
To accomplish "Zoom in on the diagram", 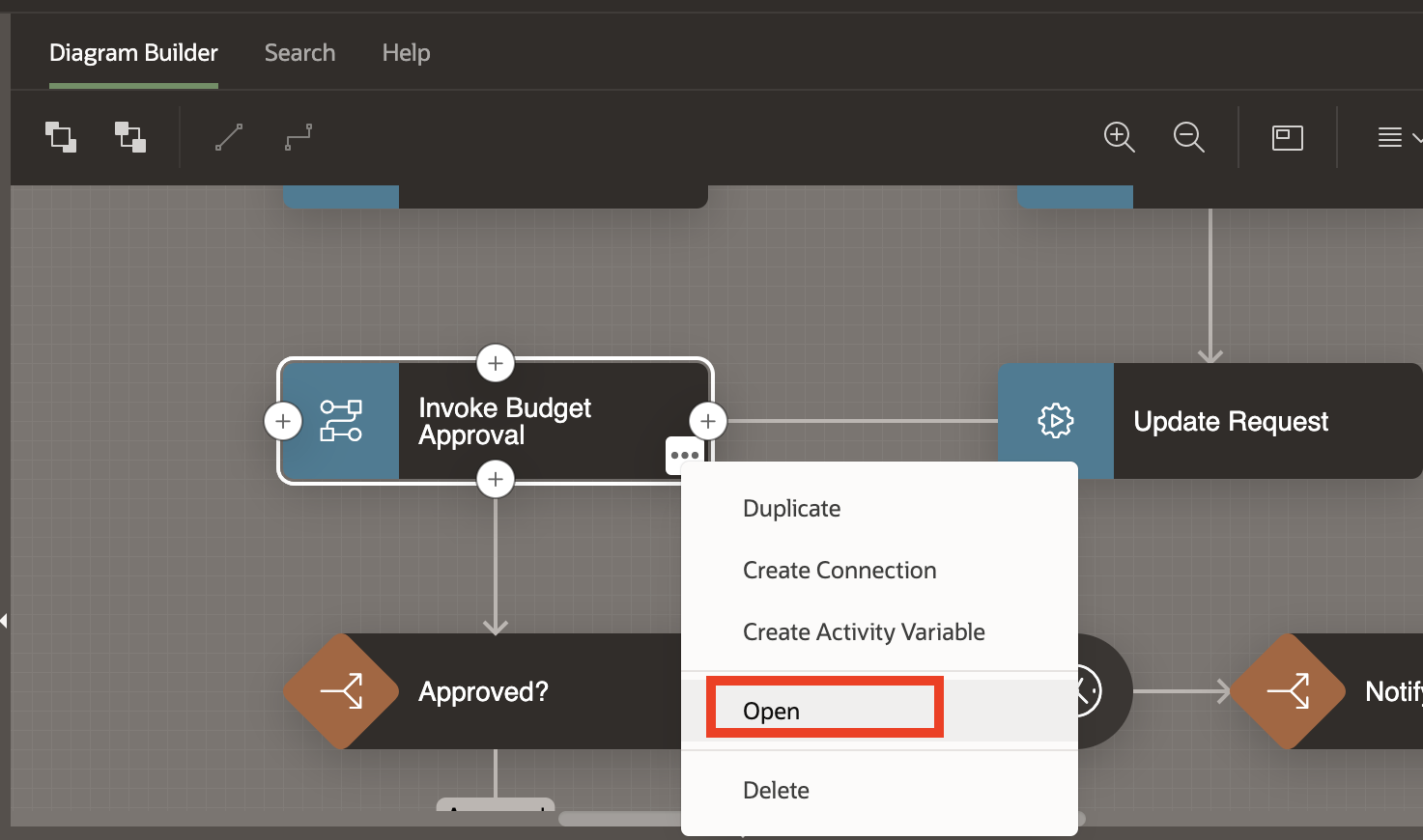I will pos(1119,137).
